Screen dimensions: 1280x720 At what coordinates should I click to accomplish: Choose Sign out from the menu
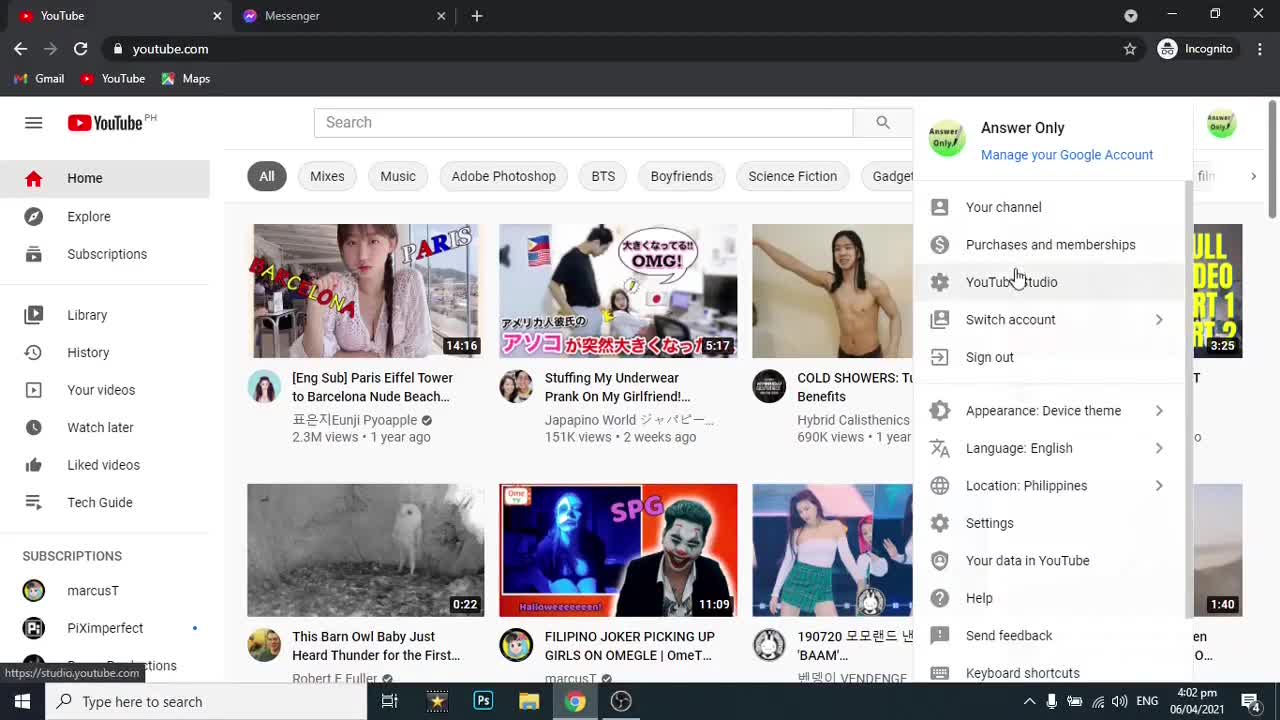coord(1049,357)
